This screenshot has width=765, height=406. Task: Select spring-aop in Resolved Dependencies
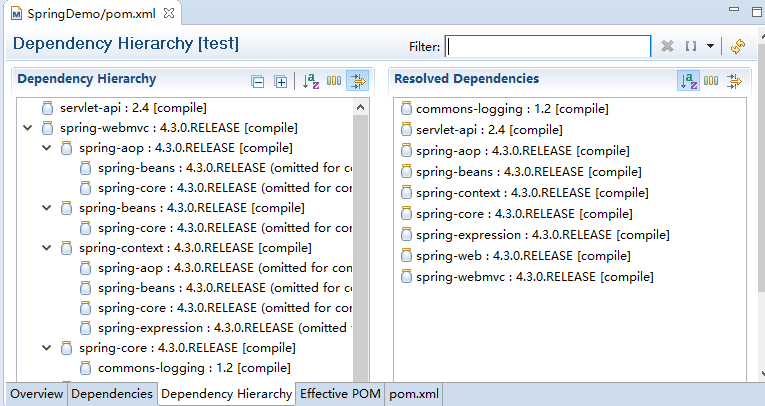(523, 151)
